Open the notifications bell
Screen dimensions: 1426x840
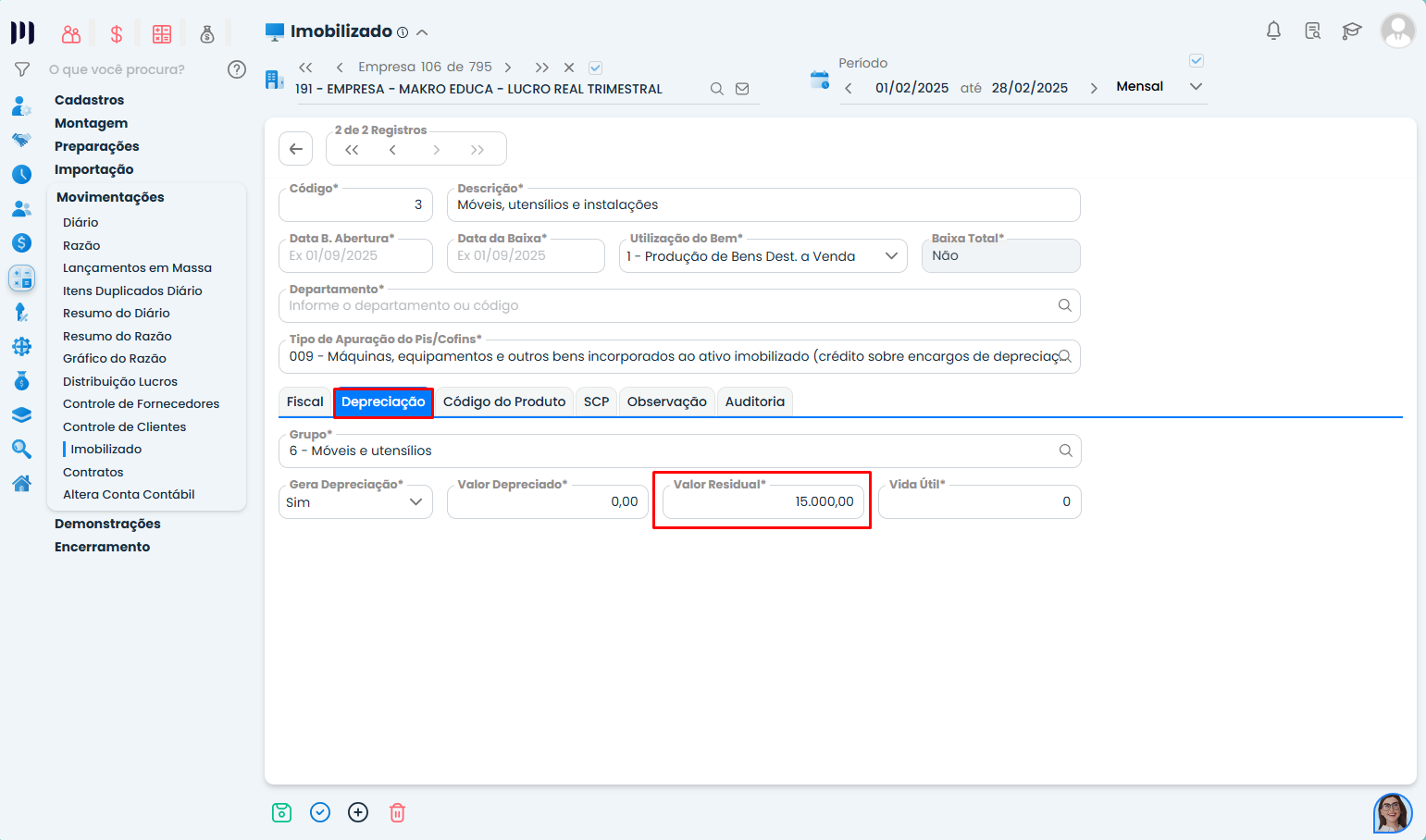(x=1273, y=31)
